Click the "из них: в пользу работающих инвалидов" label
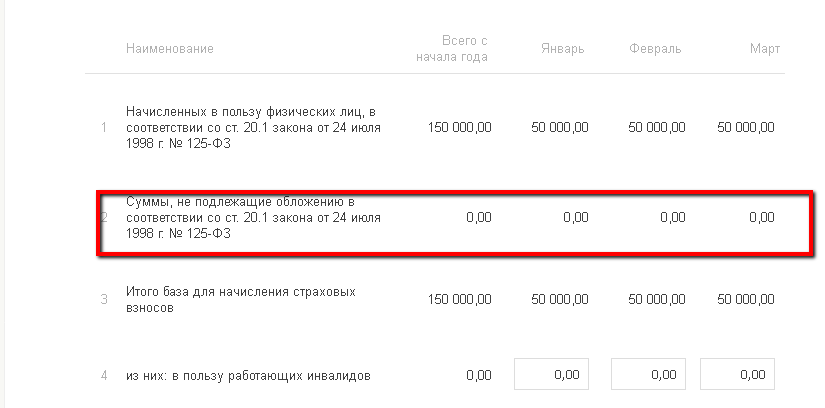Screen dimensions: 825x408 (249, 376)
